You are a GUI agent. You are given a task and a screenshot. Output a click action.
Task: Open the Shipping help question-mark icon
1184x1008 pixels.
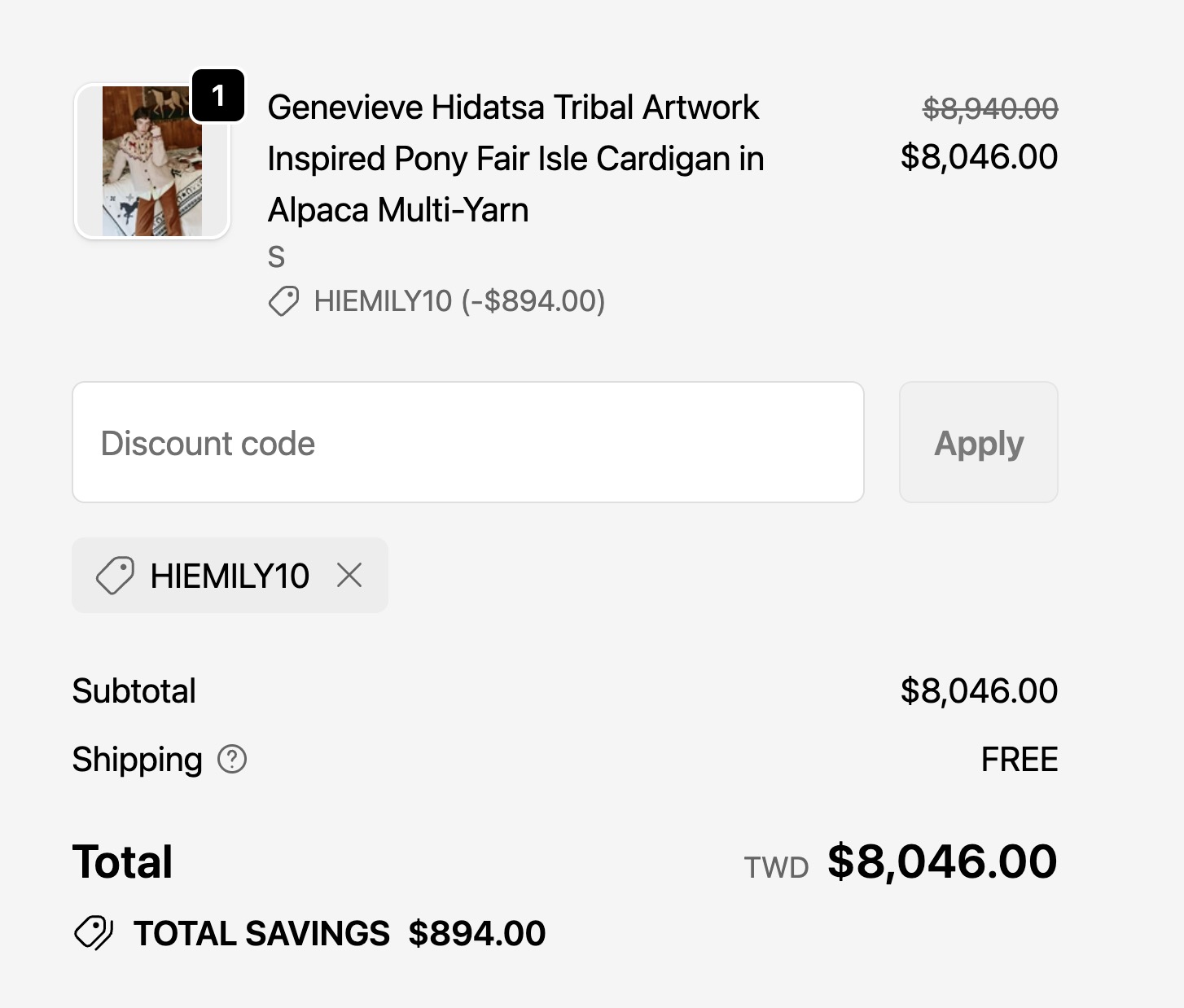tap(232, 759)
